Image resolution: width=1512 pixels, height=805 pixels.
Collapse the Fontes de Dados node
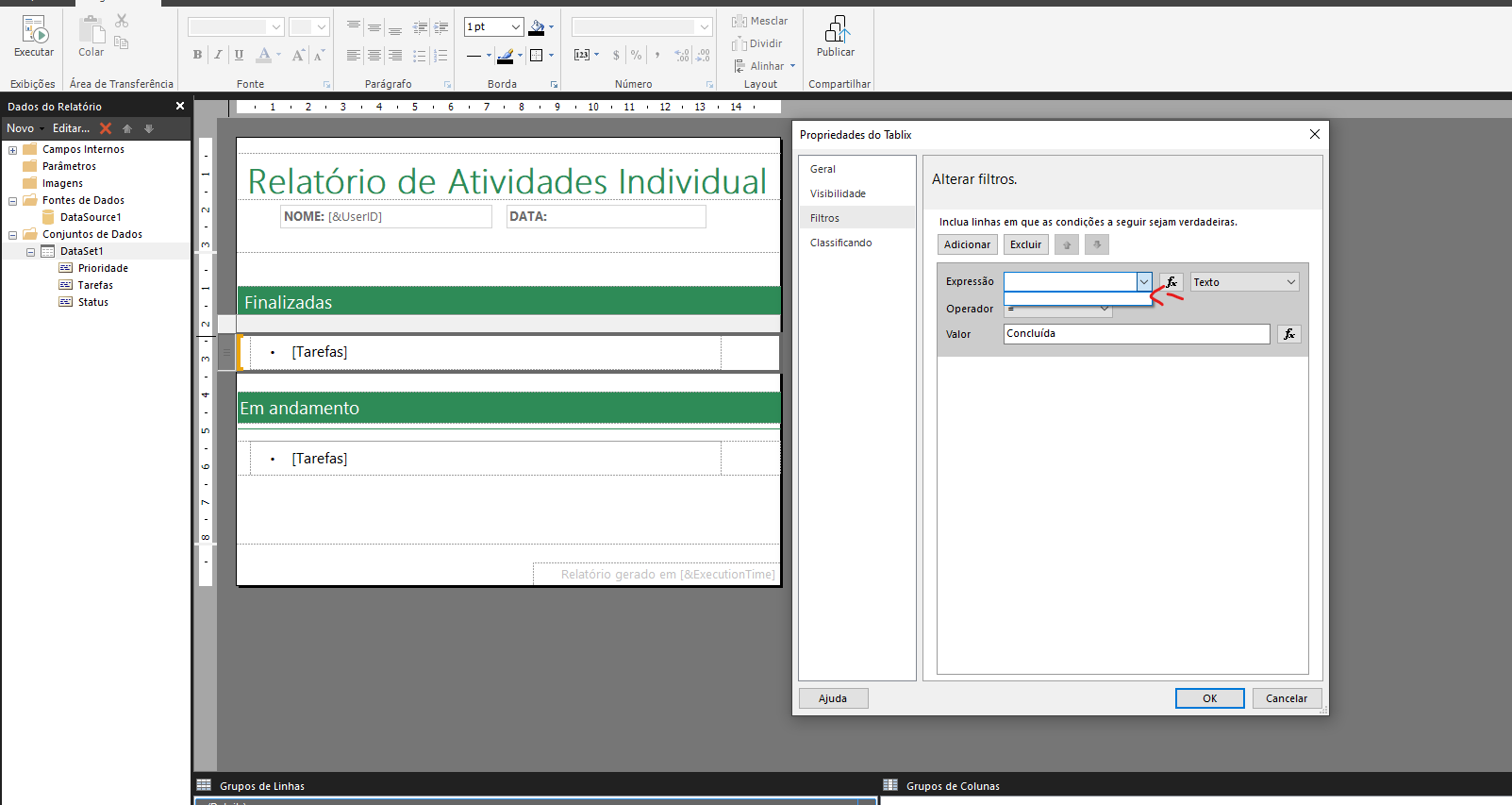[x=12, y=201]
